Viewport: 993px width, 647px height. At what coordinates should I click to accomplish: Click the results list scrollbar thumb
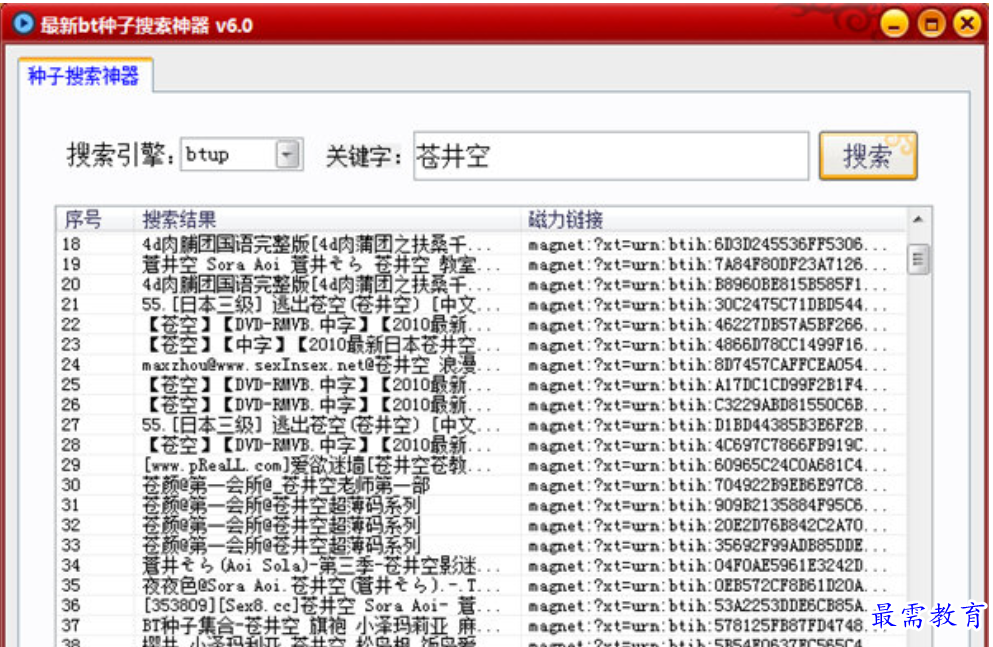coord(918,258)
